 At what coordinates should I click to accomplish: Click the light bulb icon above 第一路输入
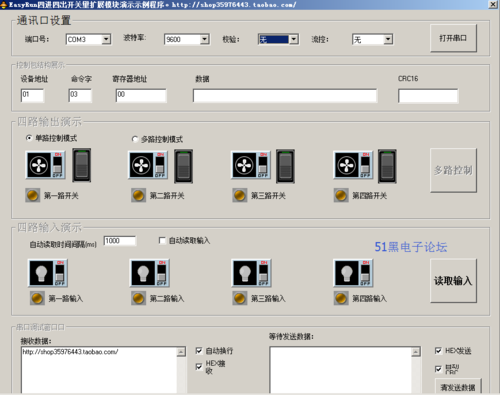pos(48,273)
